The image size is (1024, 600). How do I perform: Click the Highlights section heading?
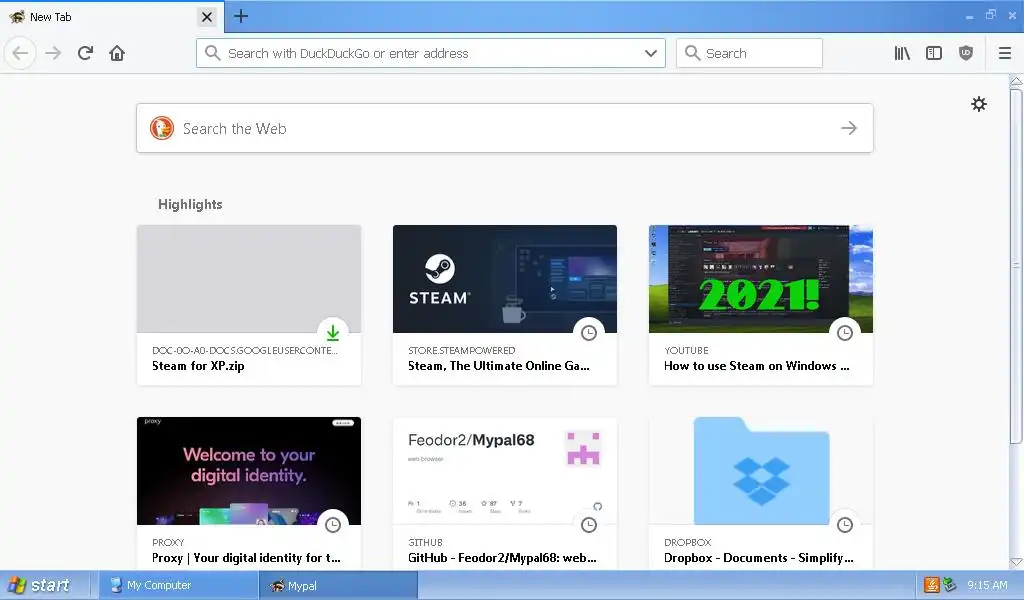pyautogui.click(x=190, y=204)
